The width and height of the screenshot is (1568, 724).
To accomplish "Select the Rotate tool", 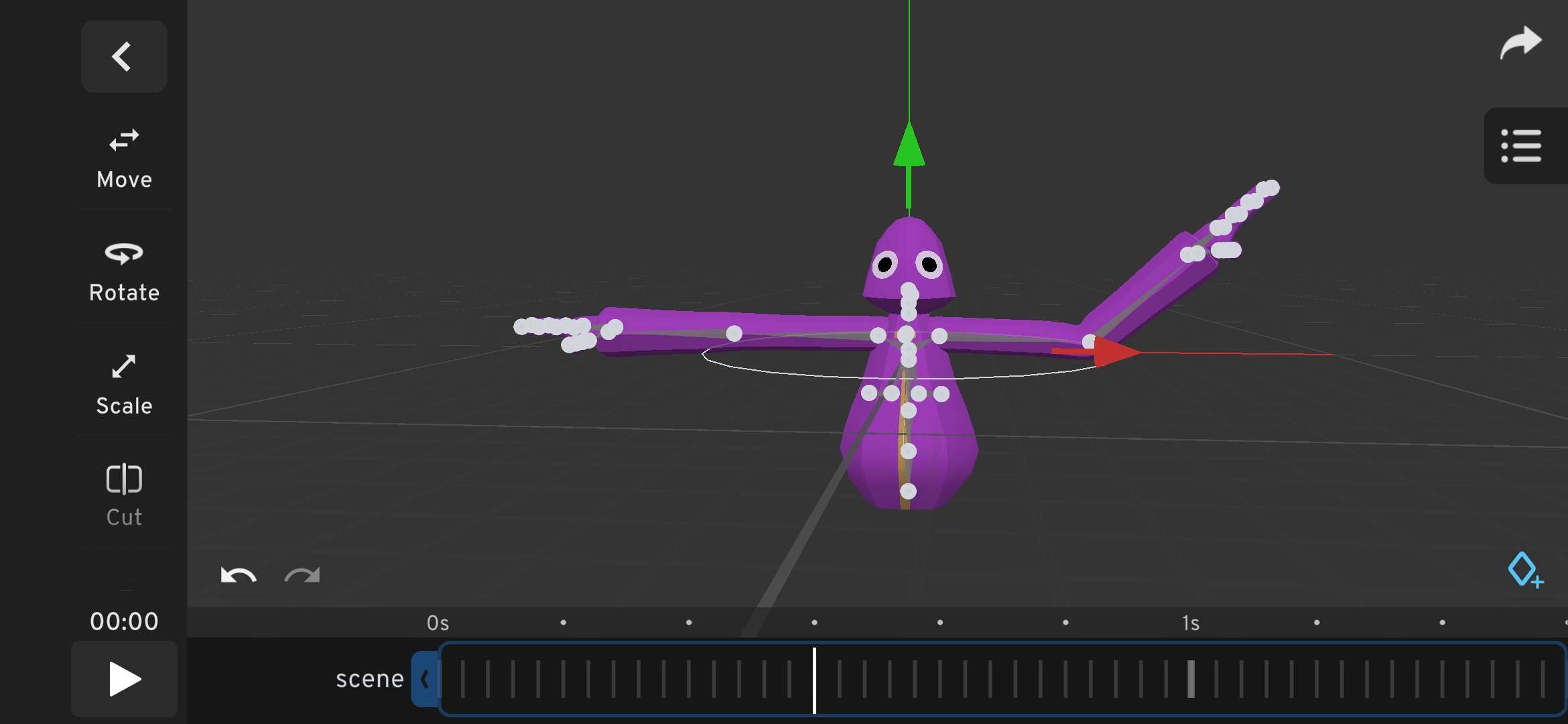I will [124, 271].
